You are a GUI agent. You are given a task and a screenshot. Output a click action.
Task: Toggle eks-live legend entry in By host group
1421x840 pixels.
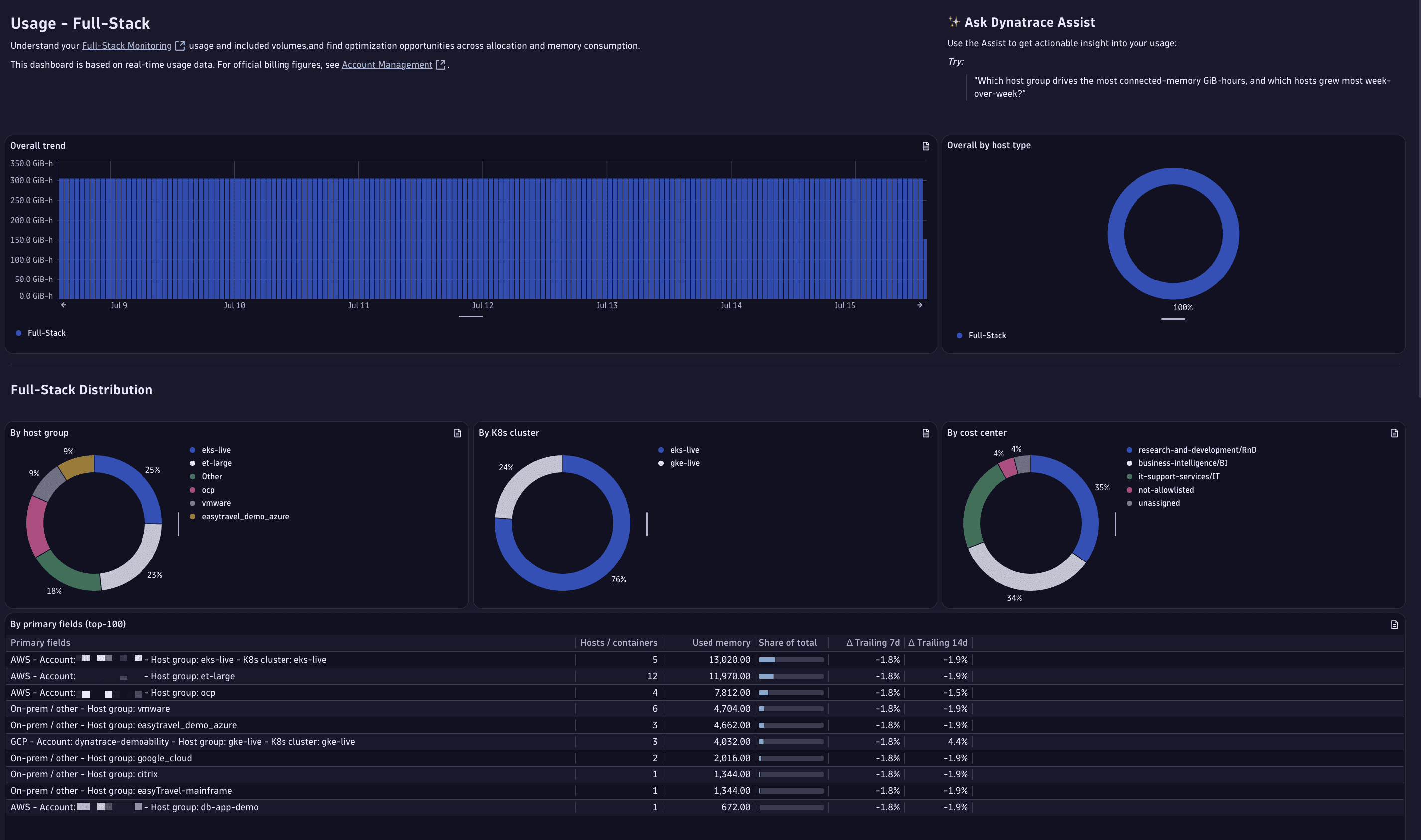point(211,450)
